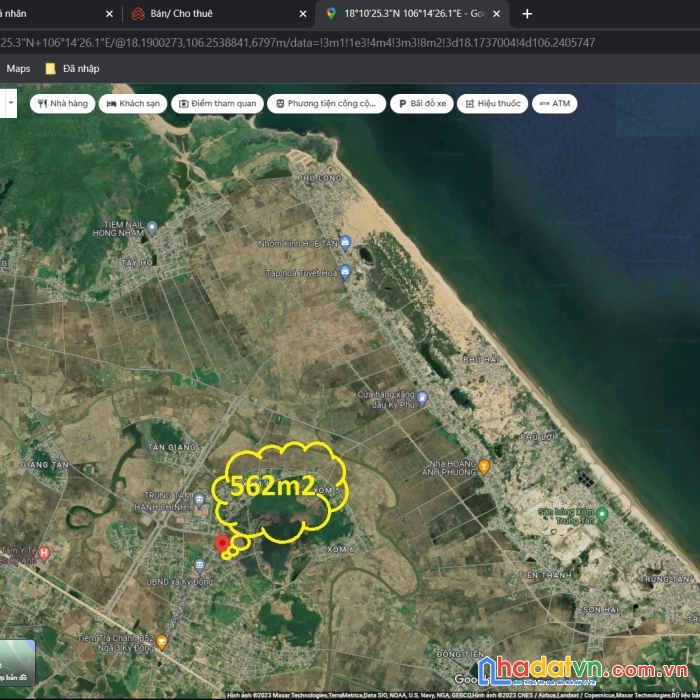This screenshot has width=700, height=700.
Task: Filter map by ATM
Action: point(555,104)
